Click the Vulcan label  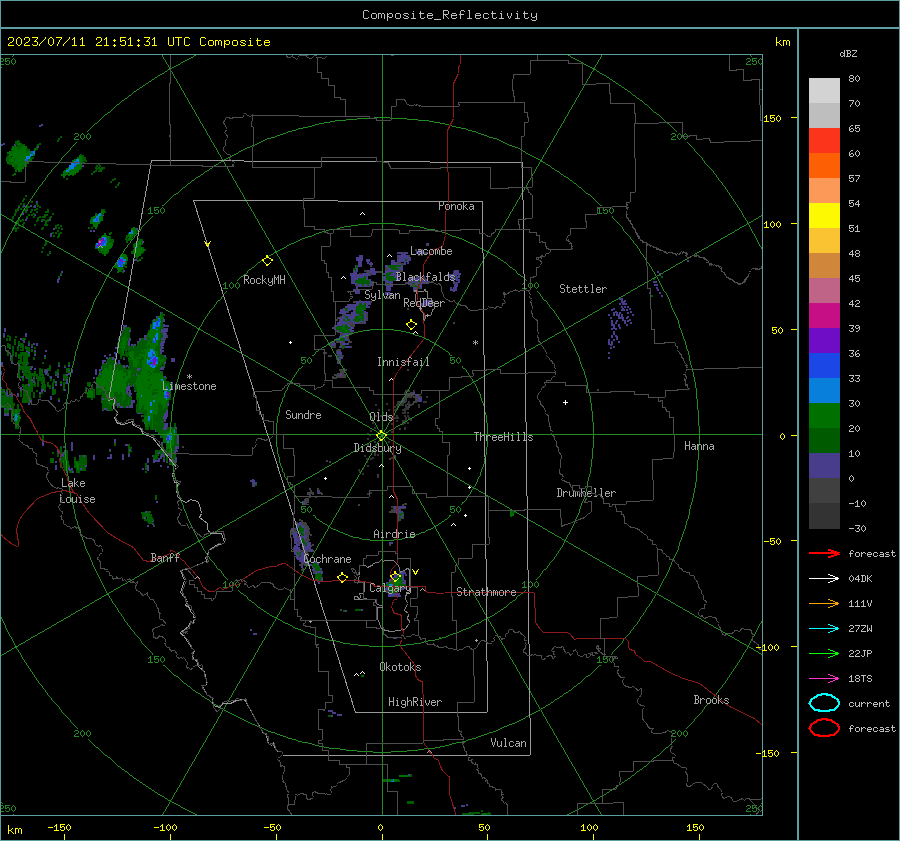508,743
